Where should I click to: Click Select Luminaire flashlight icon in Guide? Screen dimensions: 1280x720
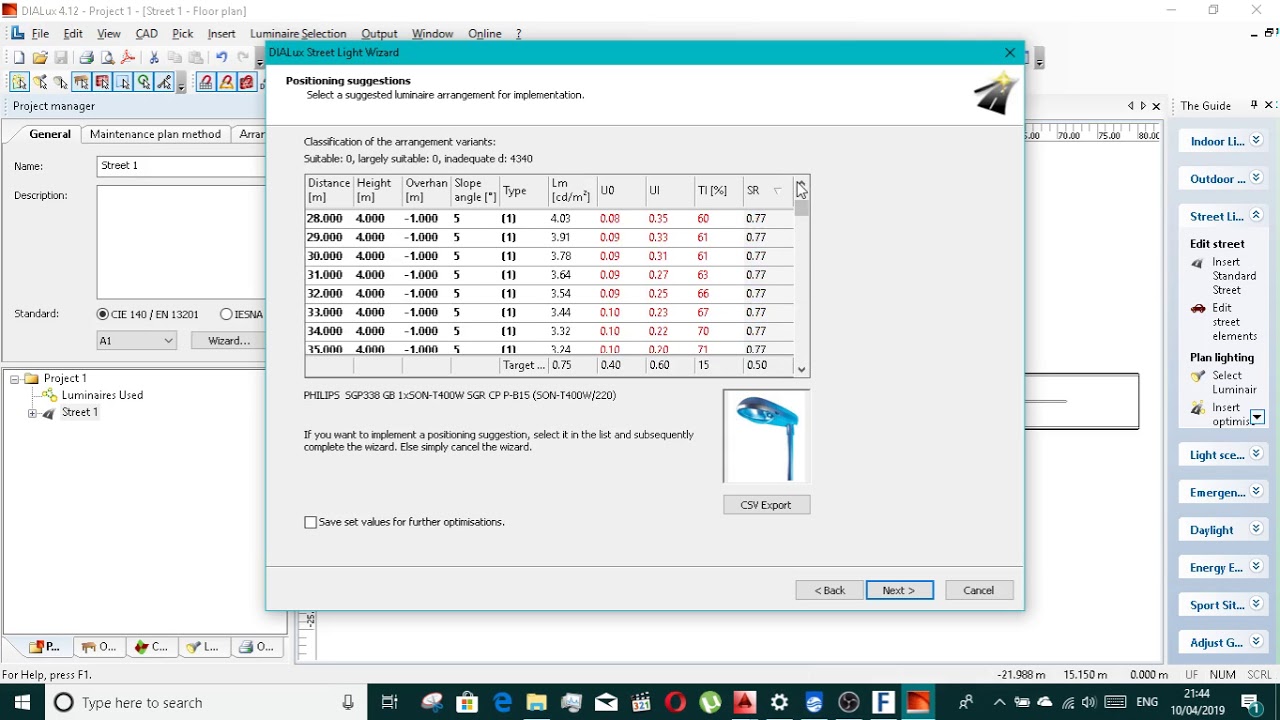(x=1198, y=377)
